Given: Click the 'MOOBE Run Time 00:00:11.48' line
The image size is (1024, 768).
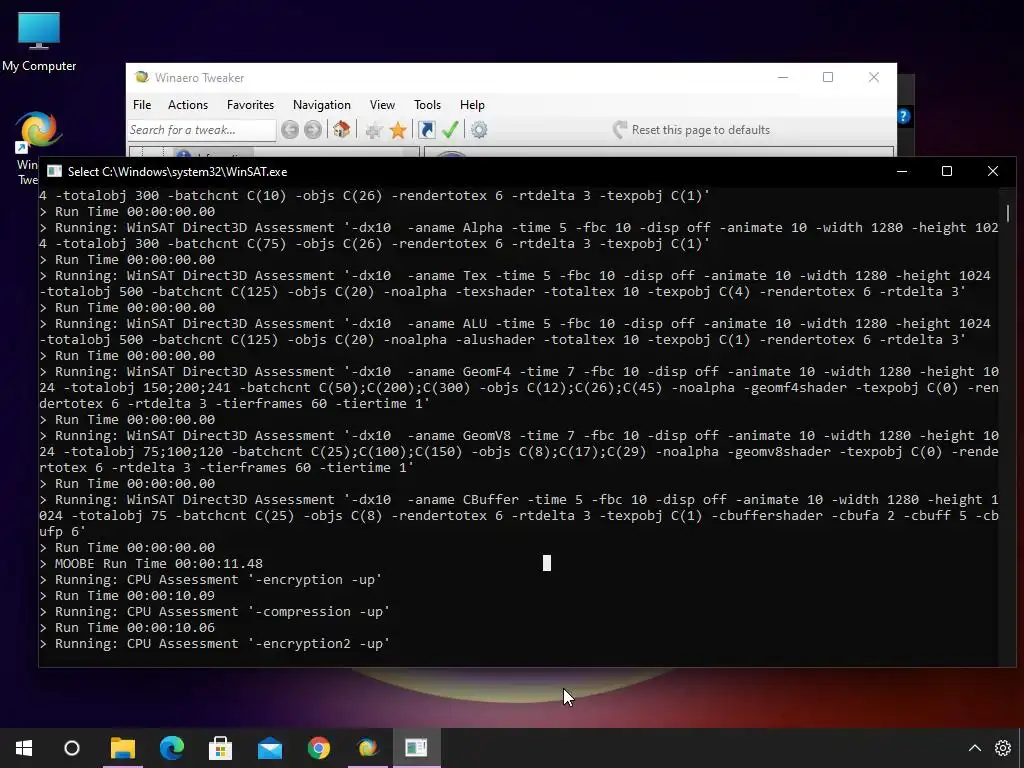Looking at the screenshot, I should point(151,563).
